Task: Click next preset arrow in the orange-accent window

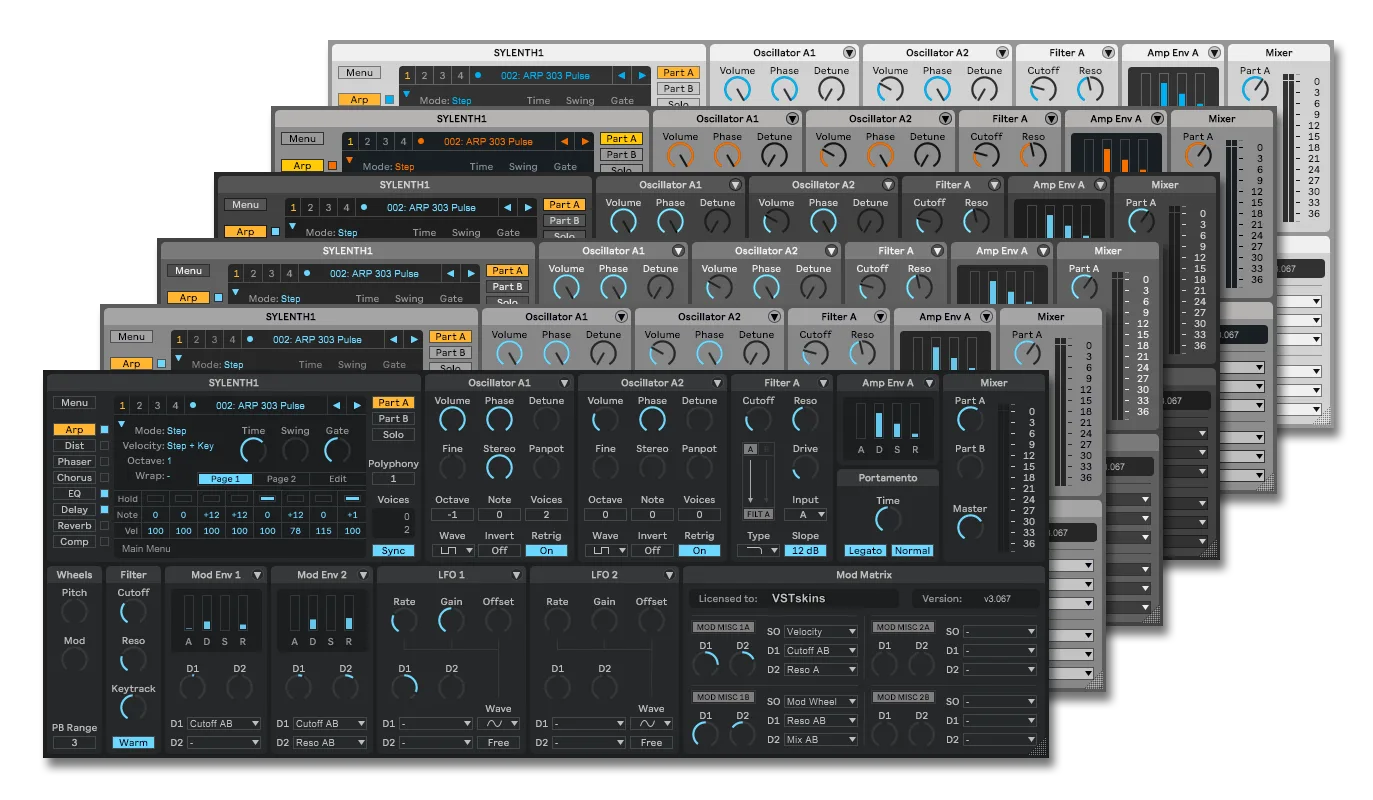Action: tap(585, 142)
